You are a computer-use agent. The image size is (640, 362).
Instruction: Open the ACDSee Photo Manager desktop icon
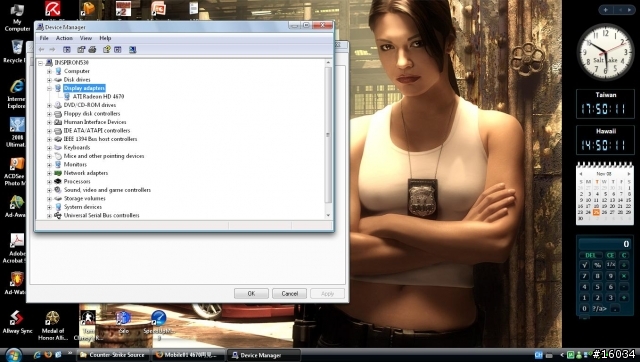coord(16,171)
